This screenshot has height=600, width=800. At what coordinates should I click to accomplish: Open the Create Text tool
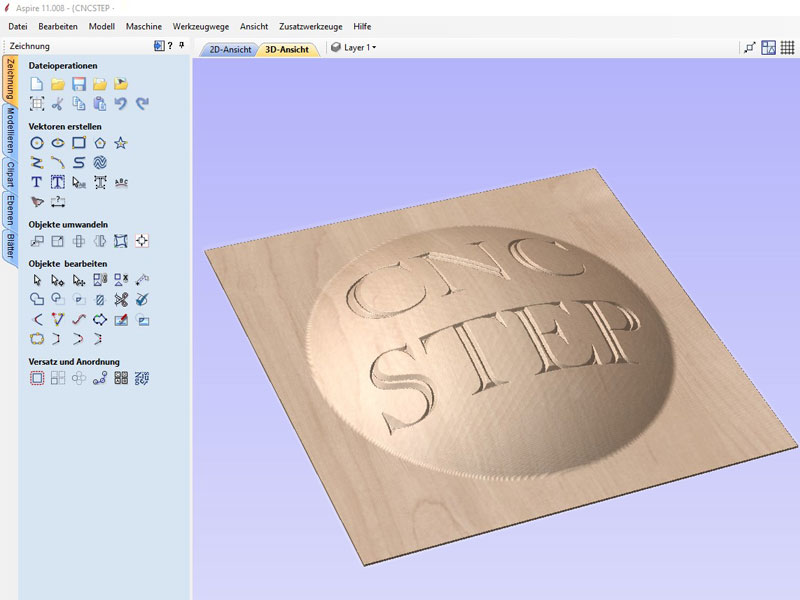click(36, 182)
